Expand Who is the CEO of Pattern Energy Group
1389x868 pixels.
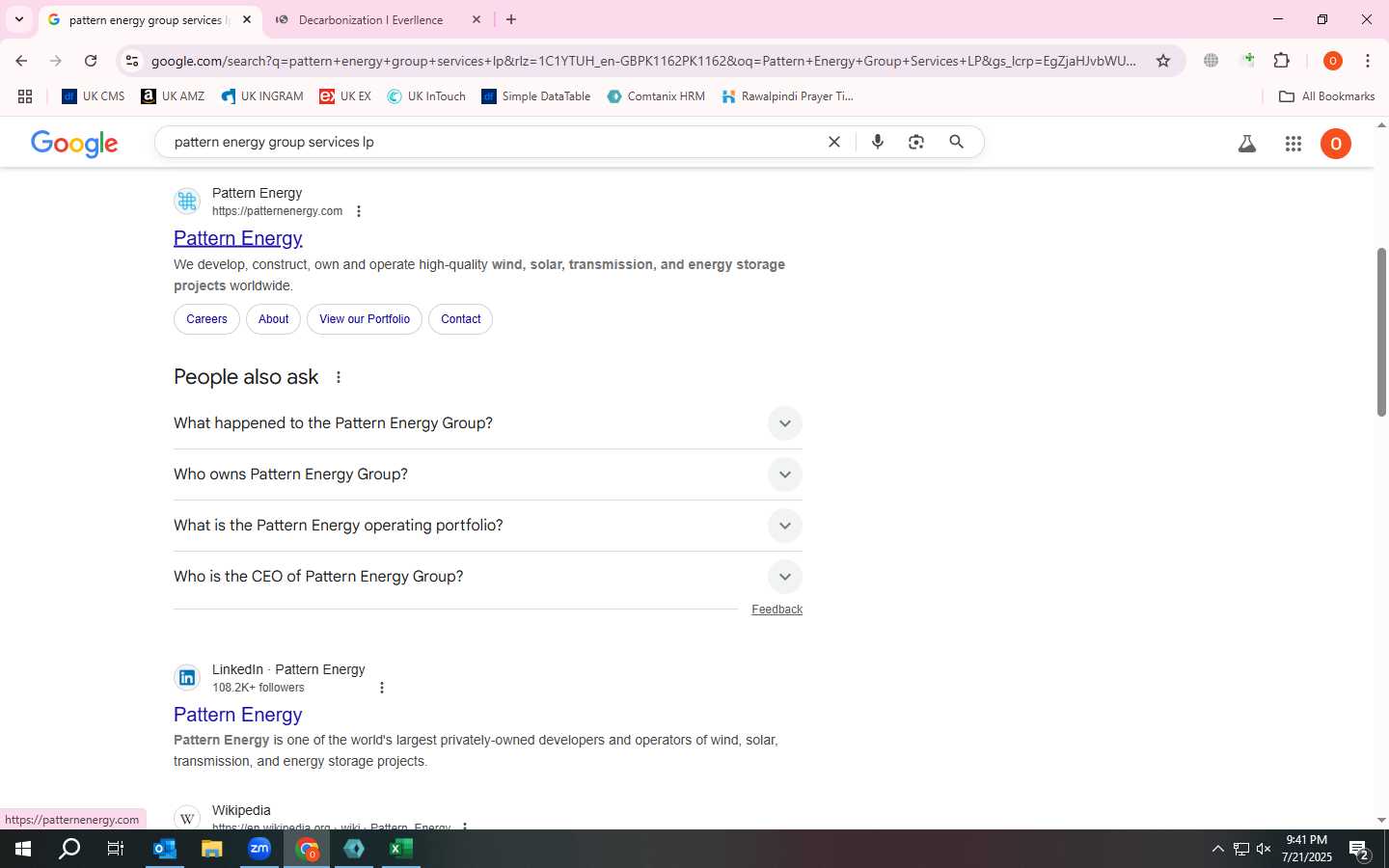coord(488,577)
